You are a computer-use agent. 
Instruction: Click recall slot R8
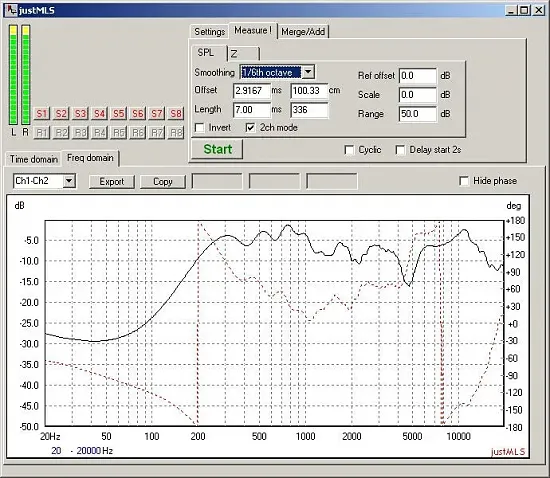[x=176, y=133]
